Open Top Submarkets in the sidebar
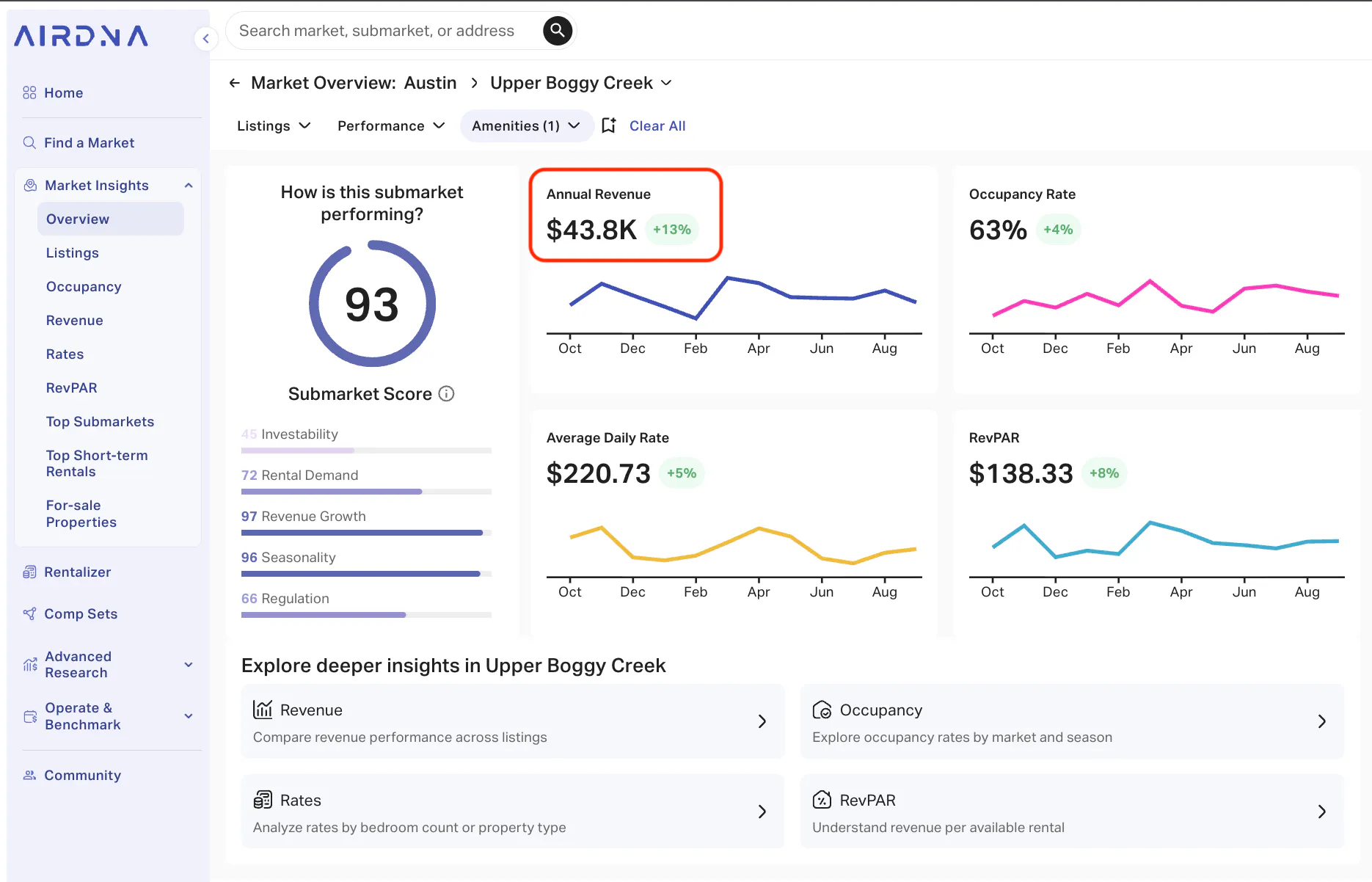1372x882 pixels. (100, 421)
